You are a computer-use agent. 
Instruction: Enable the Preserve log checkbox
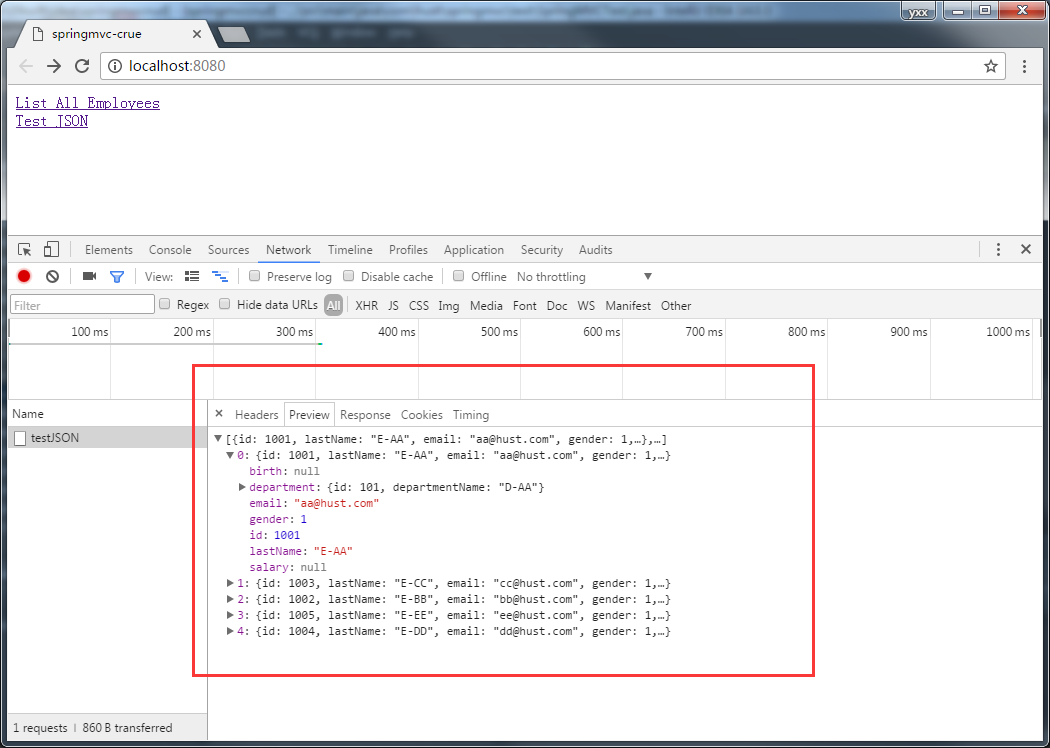click(254, 275)
